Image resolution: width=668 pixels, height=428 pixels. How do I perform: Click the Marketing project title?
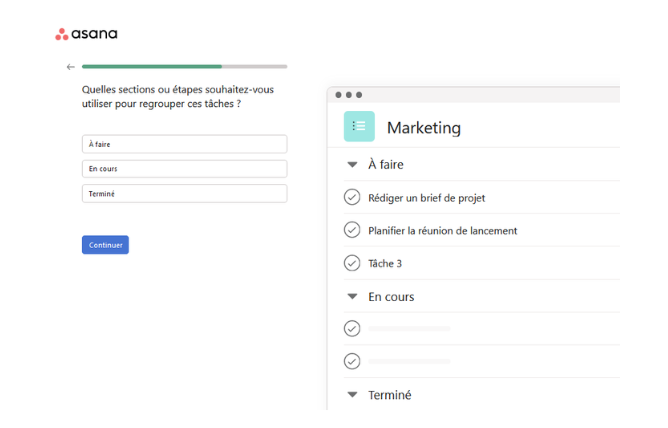(x=423, y=127)
